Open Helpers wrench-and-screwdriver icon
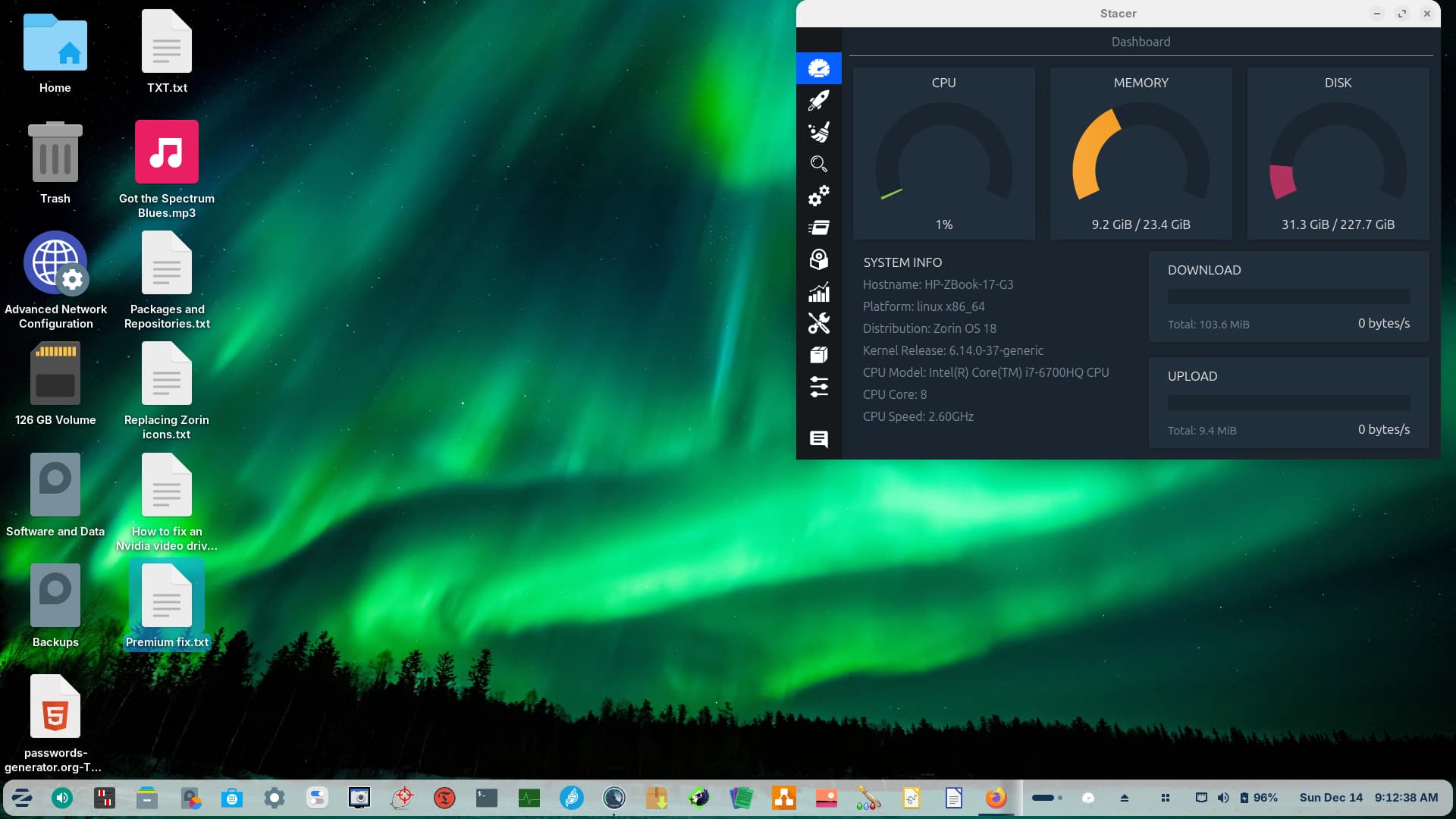 coord(818,323)
